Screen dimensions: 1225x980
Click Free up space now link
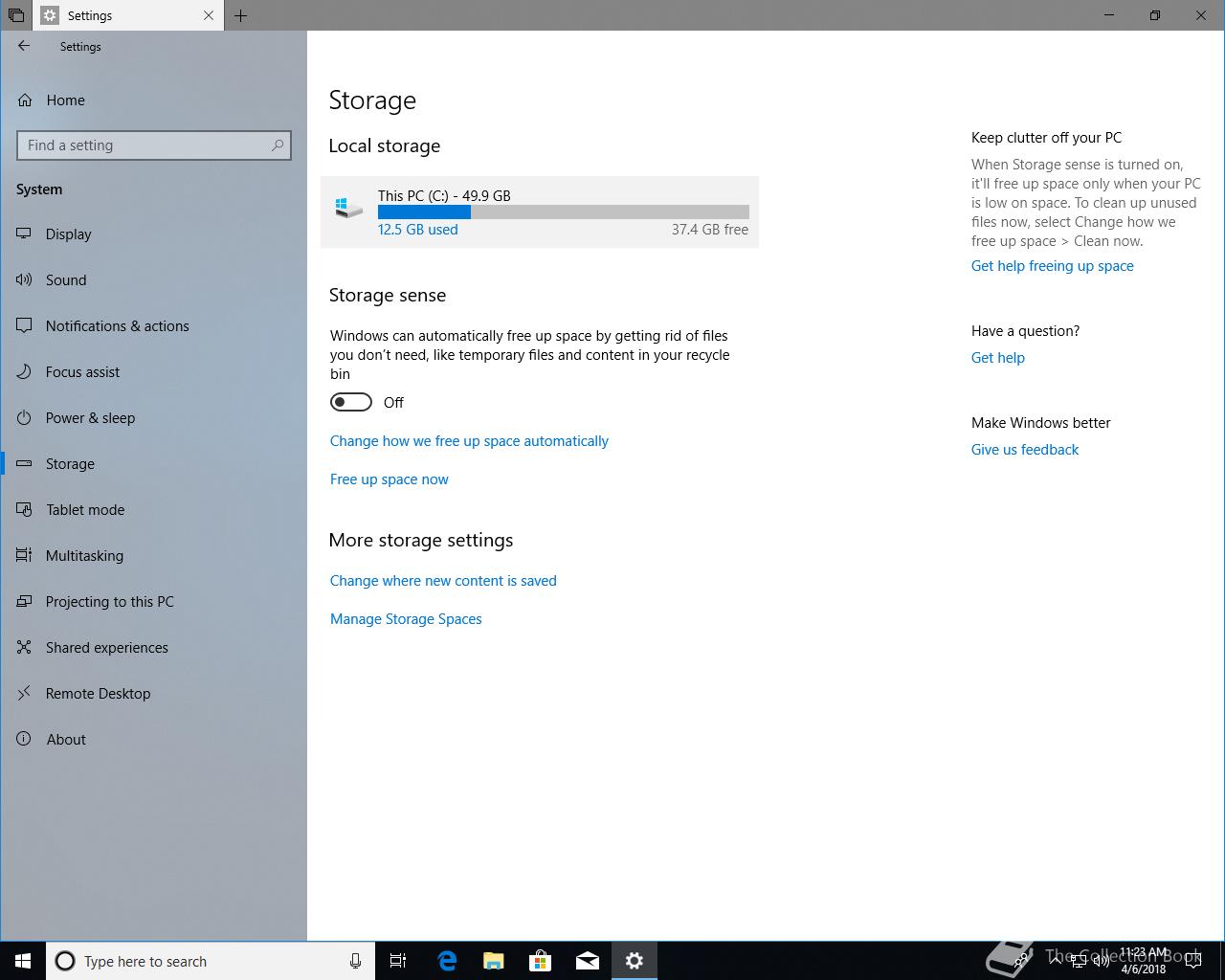[390, 479]
